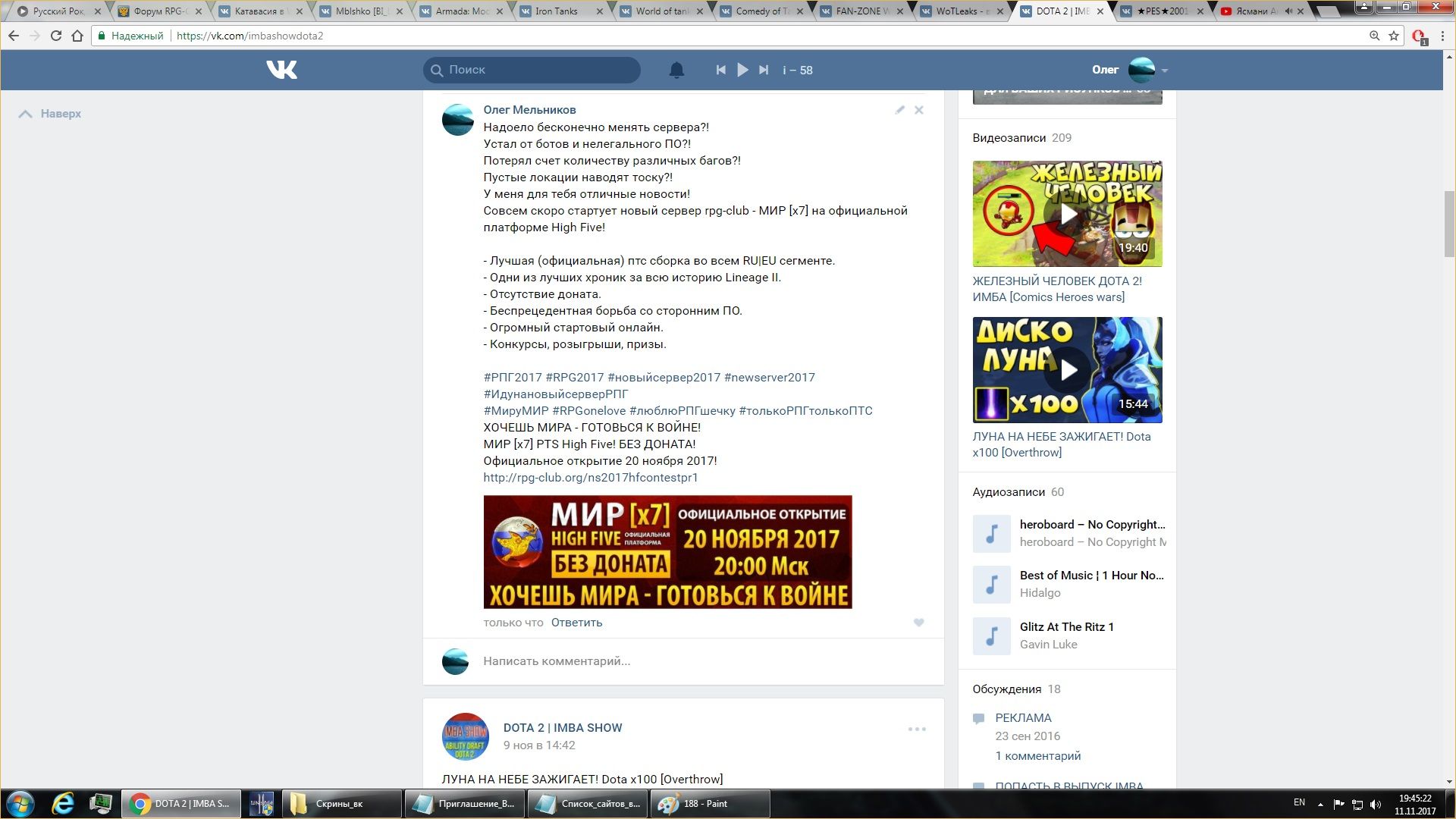Viewport: 1456px width, 819px height.
Task: Open the #newserver2017 hashtag
Action: coord(769,378)
